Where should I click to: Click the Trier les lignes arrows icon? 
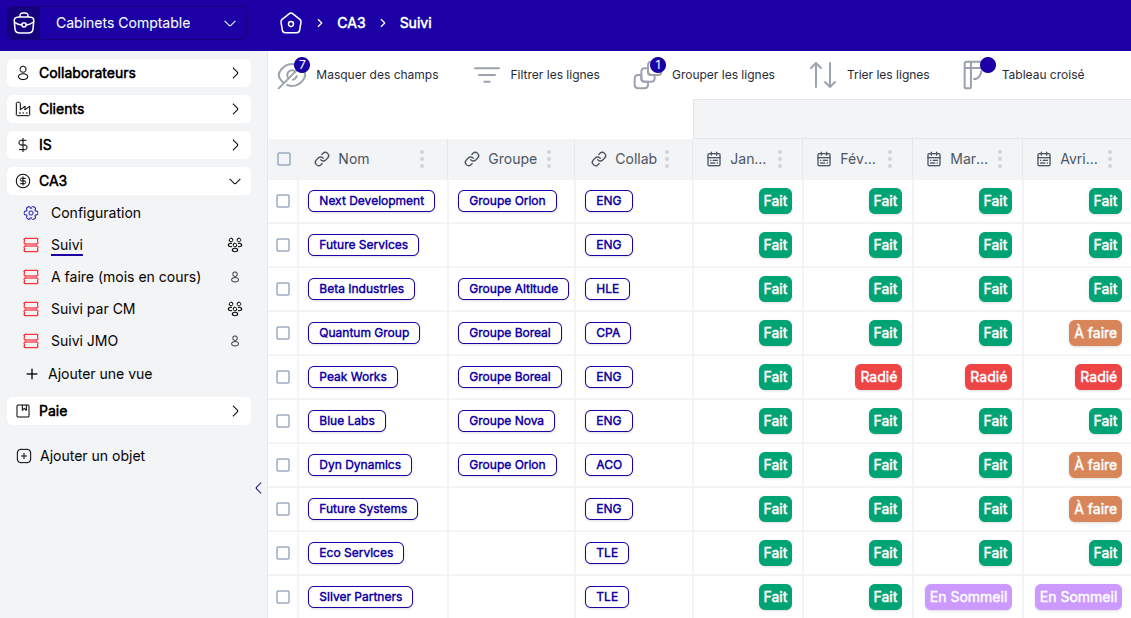click(823, 75)
